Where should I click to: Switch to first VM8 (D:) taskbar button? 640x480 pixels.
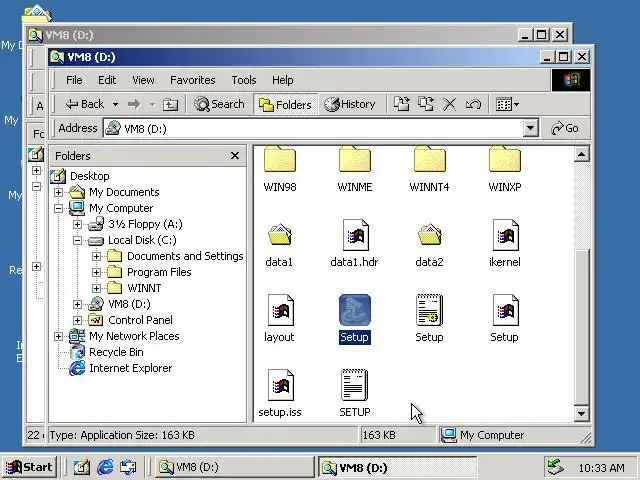coord(234,467)
